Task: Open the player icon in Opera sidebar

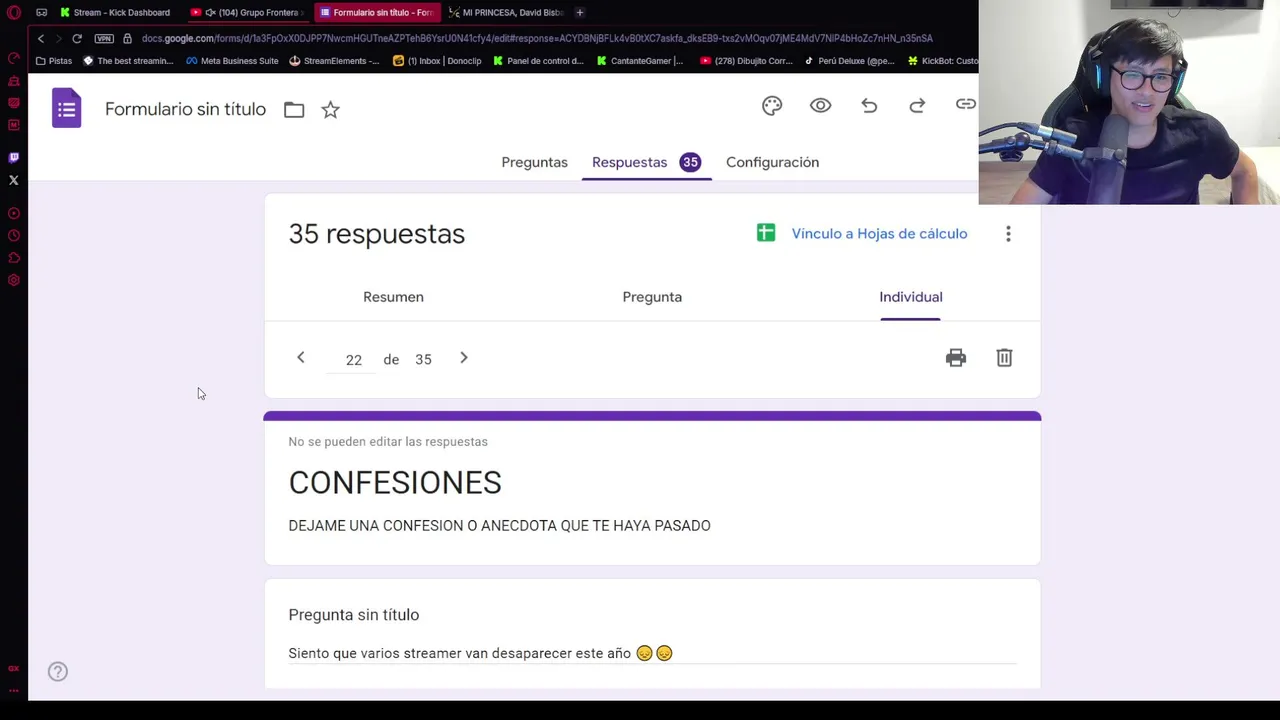Action: coord(14,213)
